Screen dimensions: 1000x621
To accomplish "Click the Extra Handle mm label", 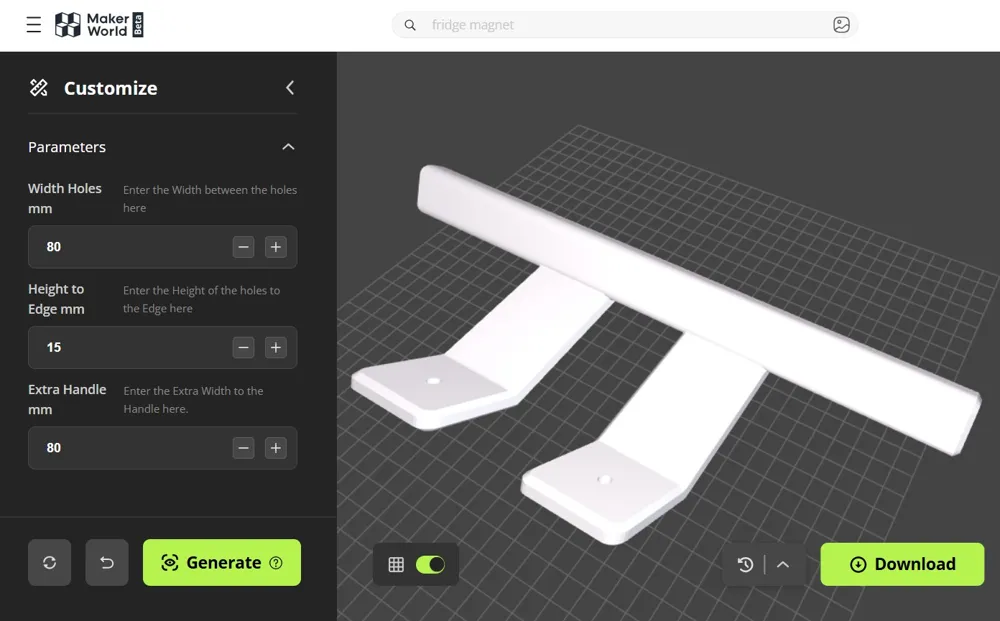I will (x=67, y=399).
